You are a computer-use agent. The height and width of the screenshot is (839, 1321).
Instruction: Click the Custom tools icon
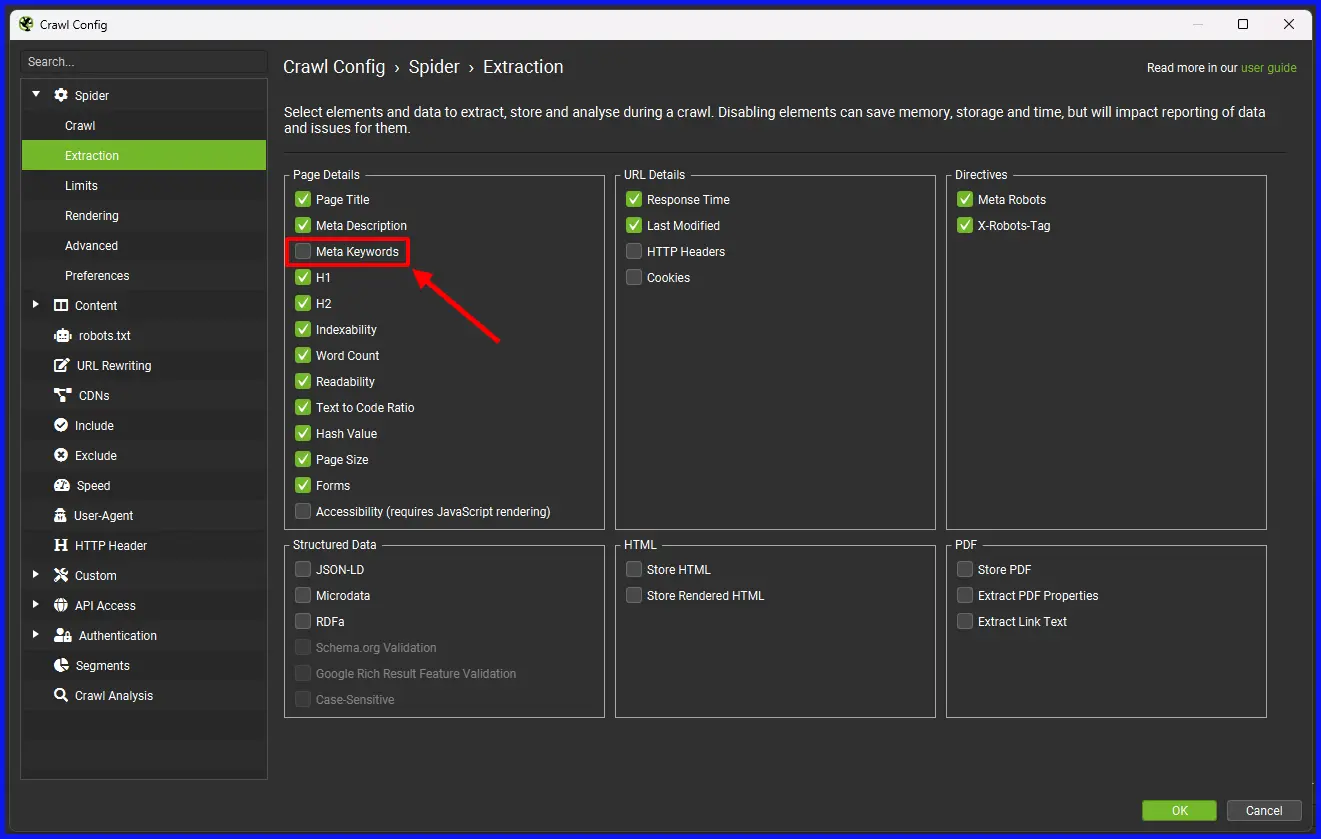click(x=61, y=575)
